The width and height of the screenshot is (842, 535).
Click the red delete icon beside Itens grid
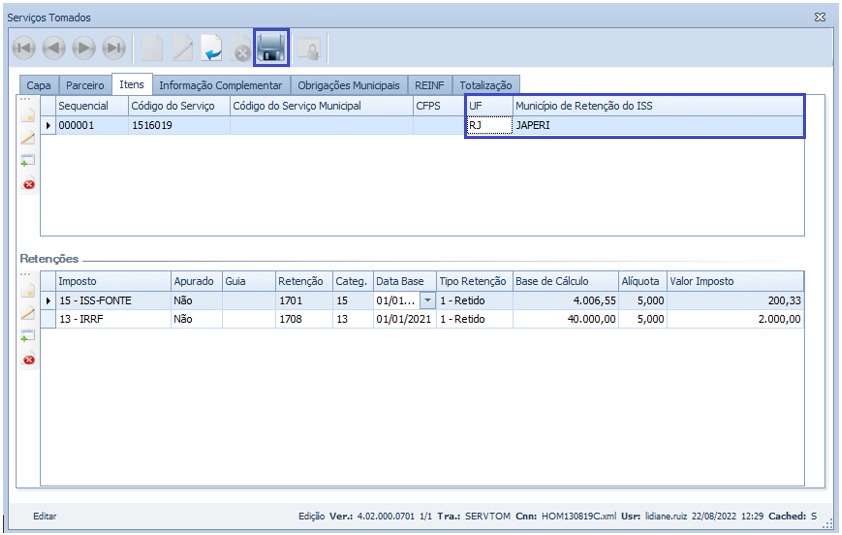28,184
